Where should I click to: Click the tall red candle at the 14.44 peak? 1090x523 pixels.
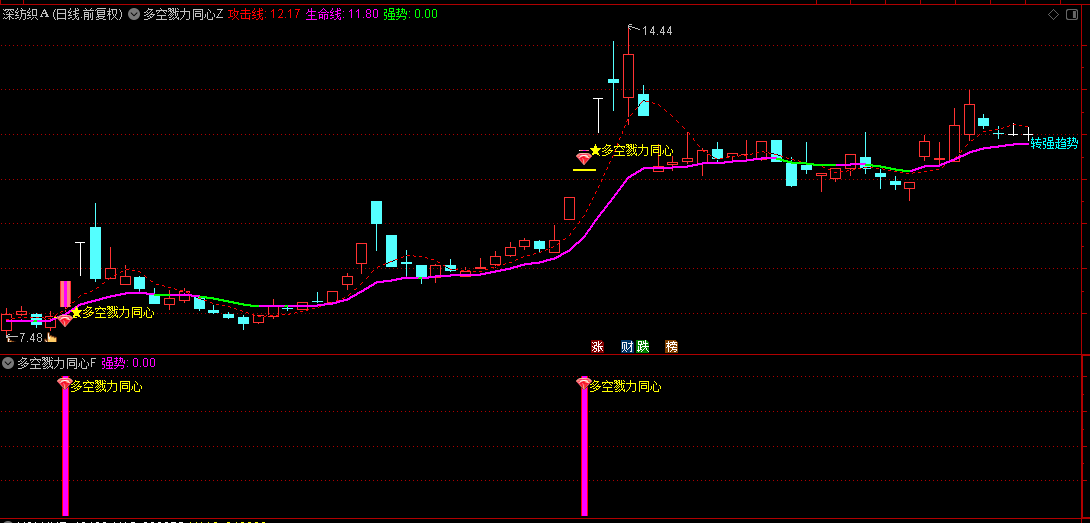tap(628, 75)
